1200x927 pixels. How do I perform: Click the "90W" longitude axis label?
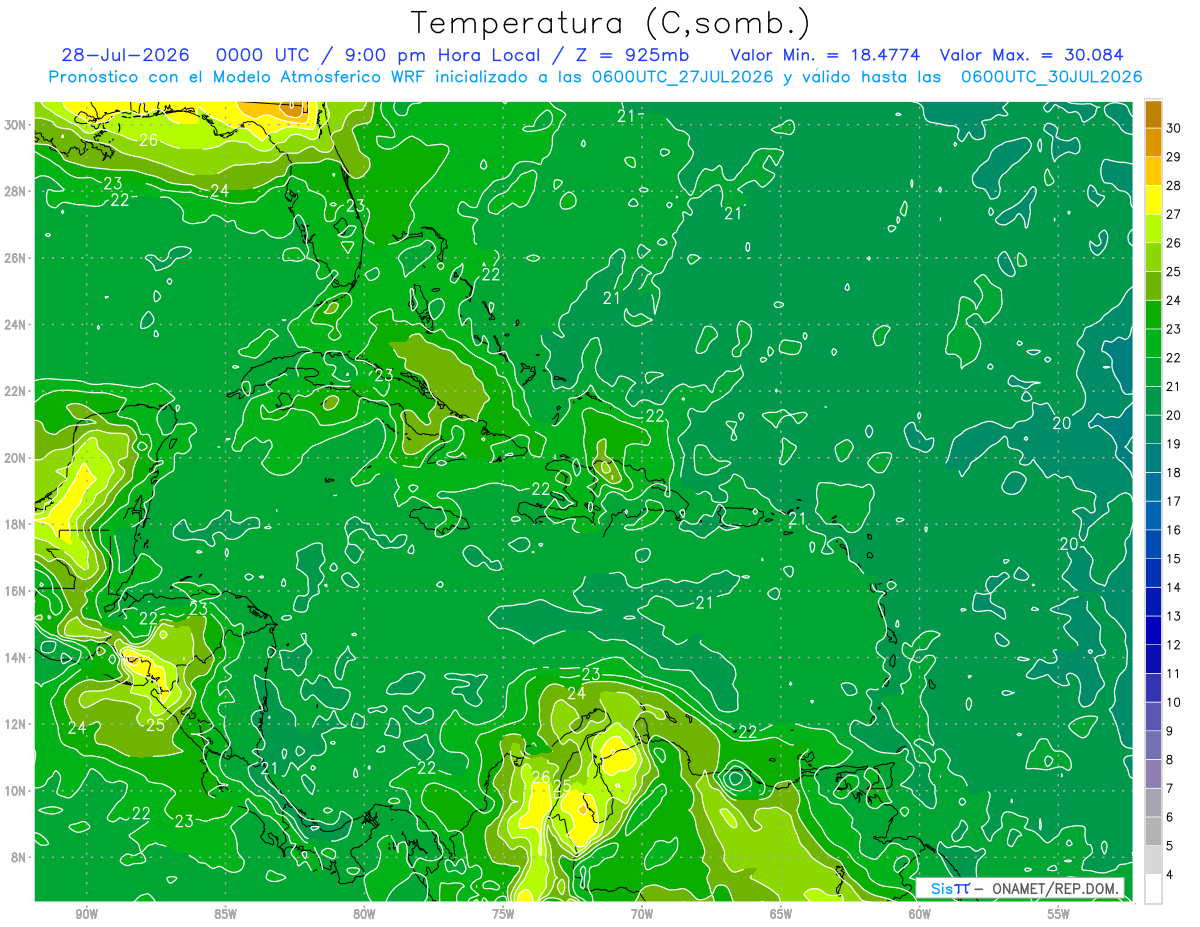[x=86, y=914]
